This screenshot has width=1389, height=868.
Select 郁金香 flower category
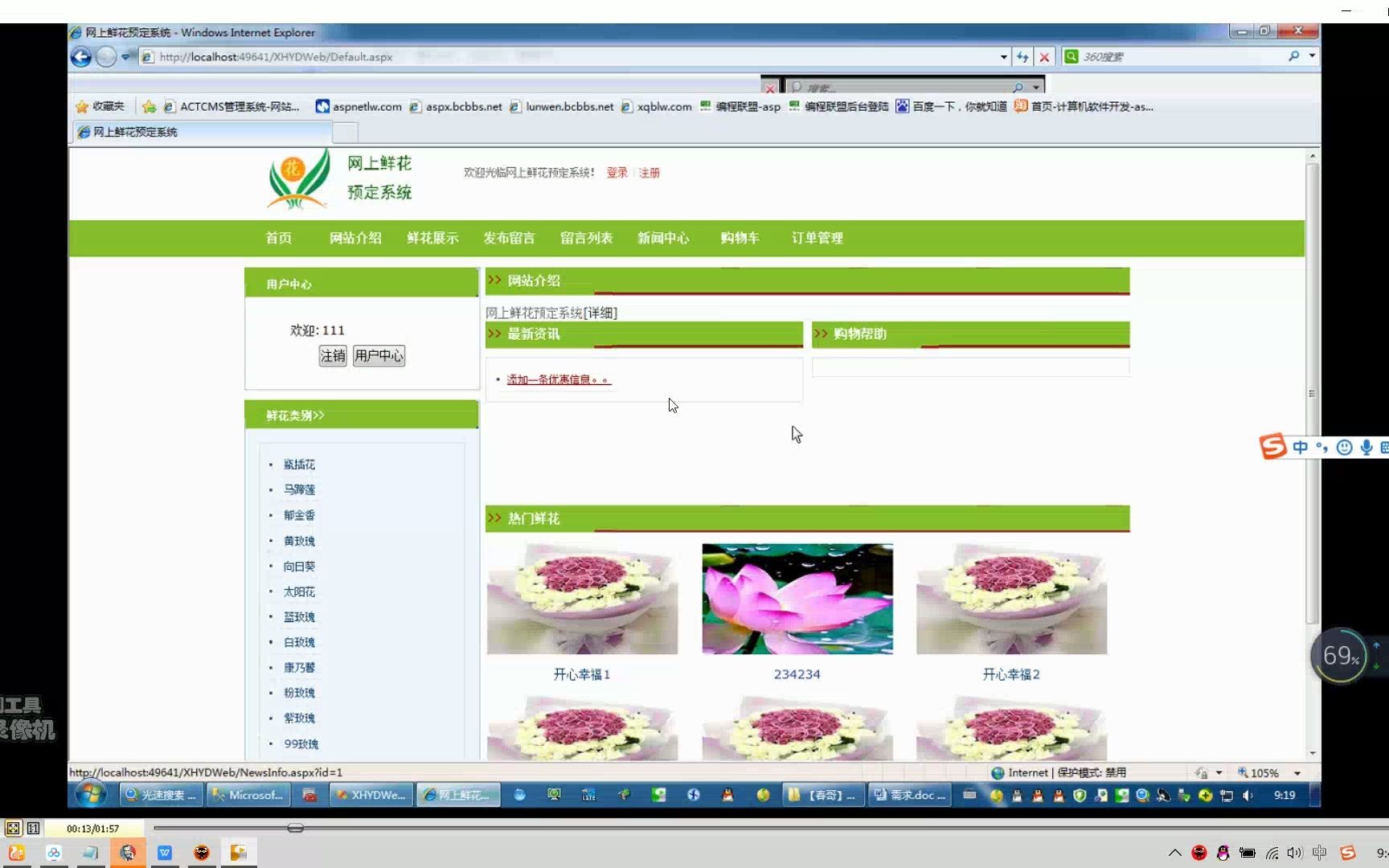[299, 515]
